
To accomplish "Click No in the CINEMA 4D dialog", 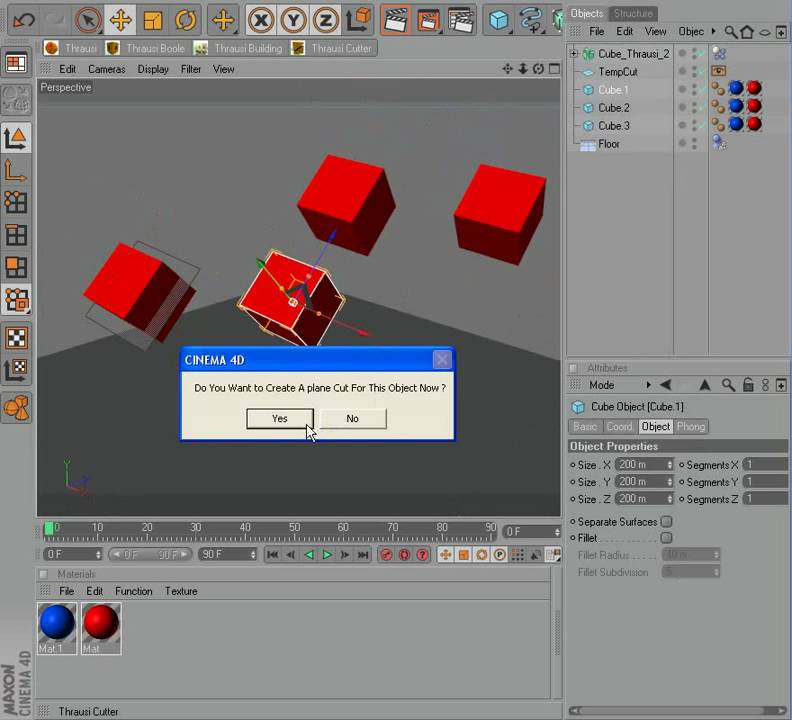I will point(353,418).
